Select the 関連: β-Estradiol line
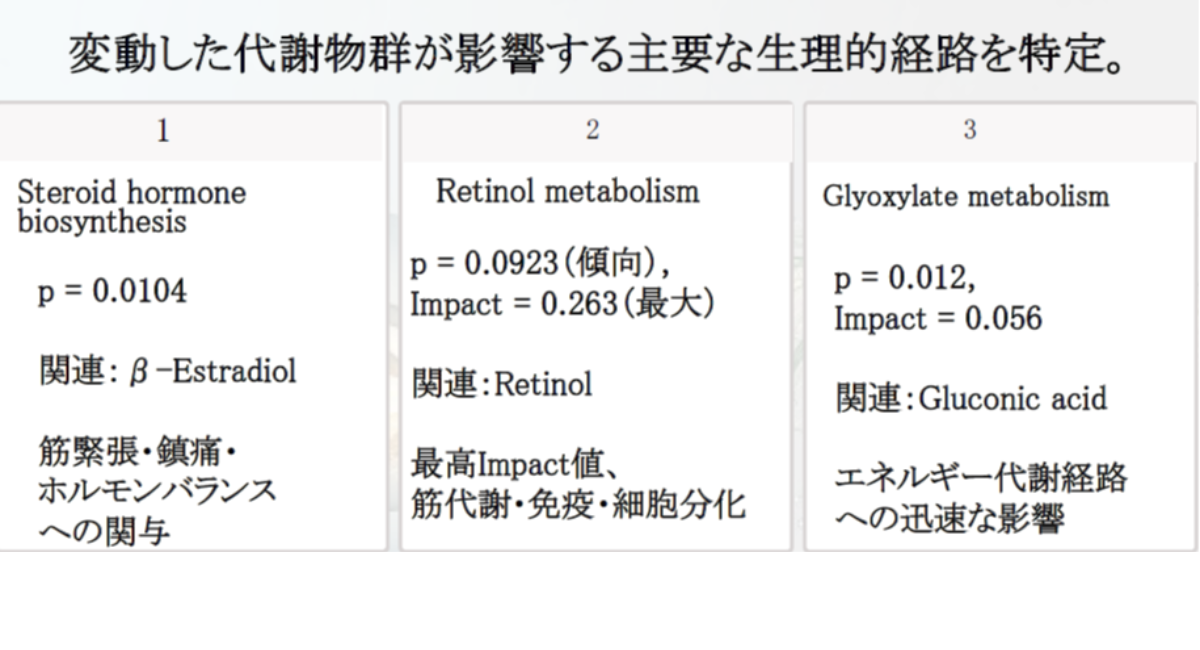 (x=167, y=371)
